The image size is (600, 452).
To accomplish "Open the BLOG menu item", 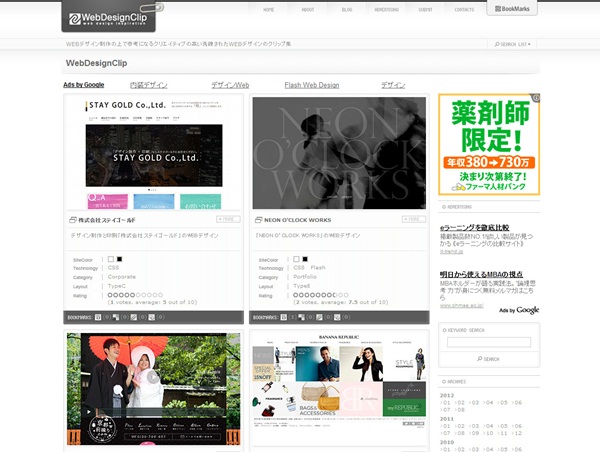I will point(347,10).
